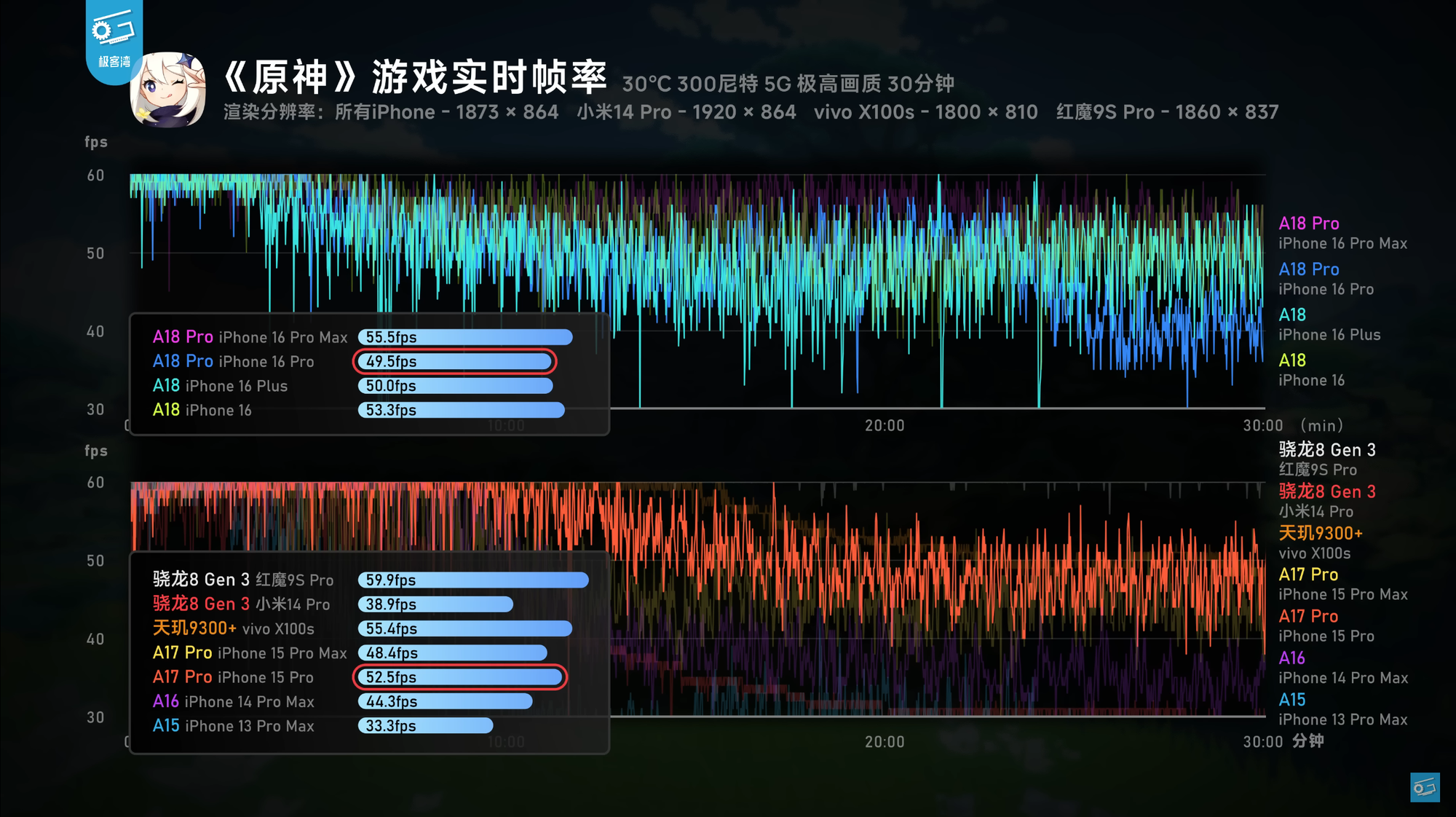
Task: Select the 55.5fps bar for iPhone 16 Pro Max
Action: click(x=465, y=337)
